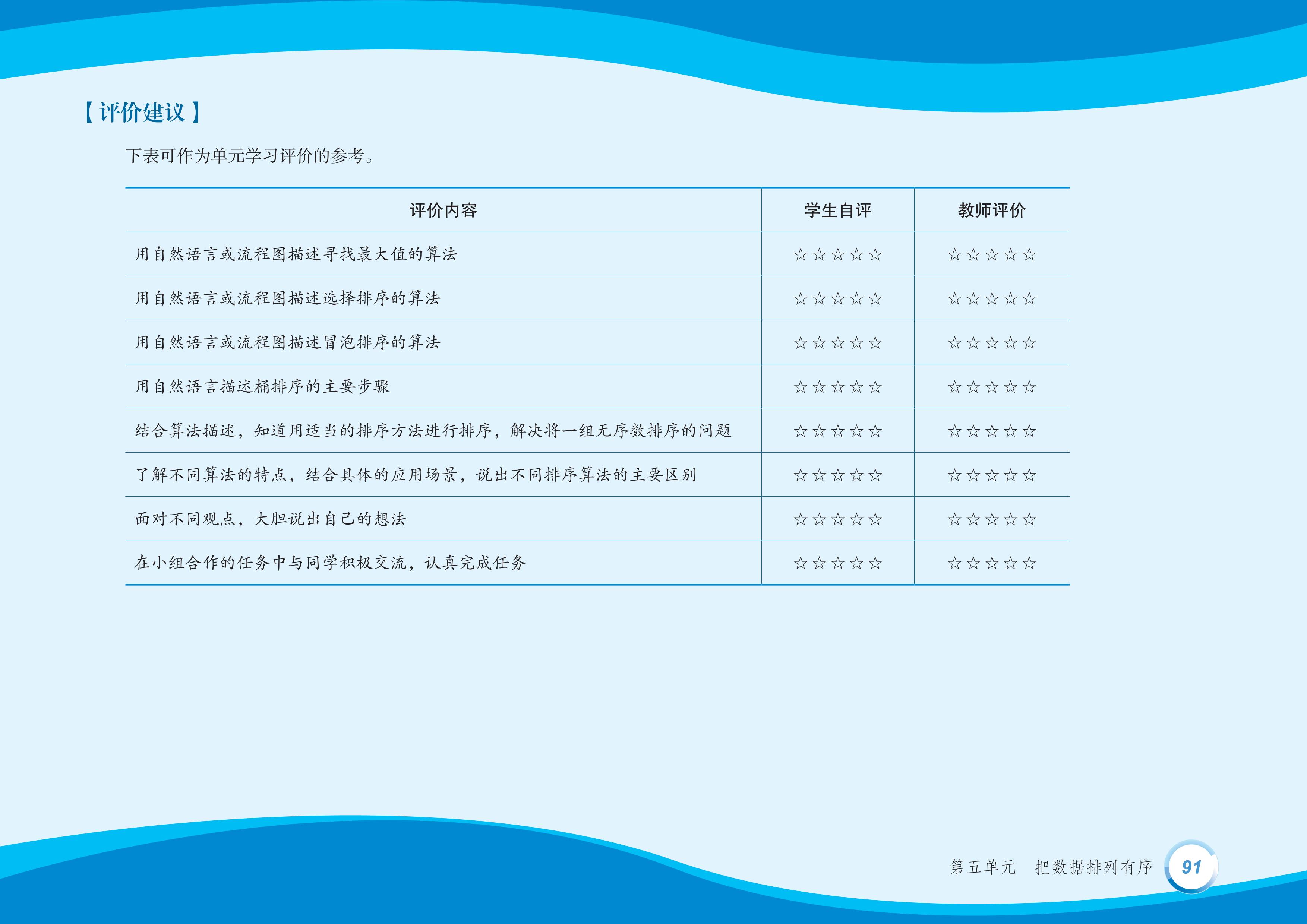Screen dimensions: 1307x924
Task: Click text 用自然语言描述桶排序的主要步骤
Action: pos(262,387)
